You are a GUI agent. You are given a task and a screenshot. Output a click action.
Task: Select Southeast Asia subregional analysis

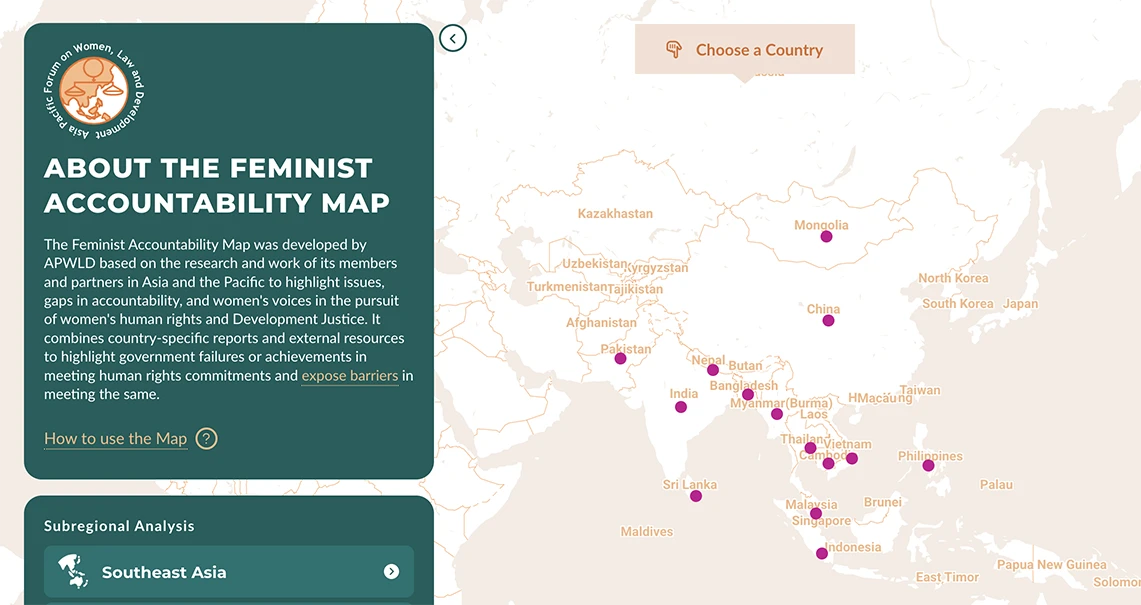[228, 572]
